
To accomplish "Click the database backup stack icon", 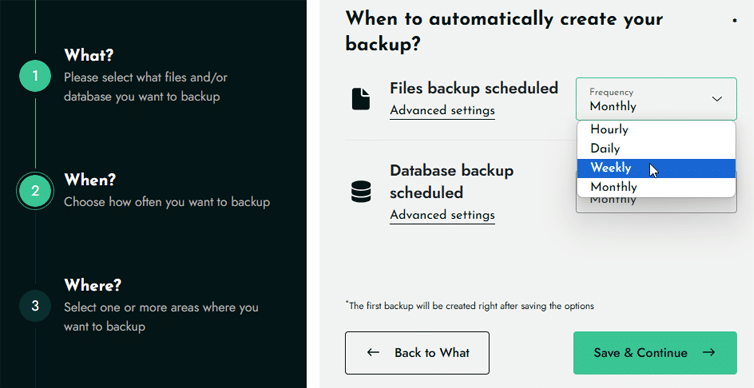I will click(361, 191).
